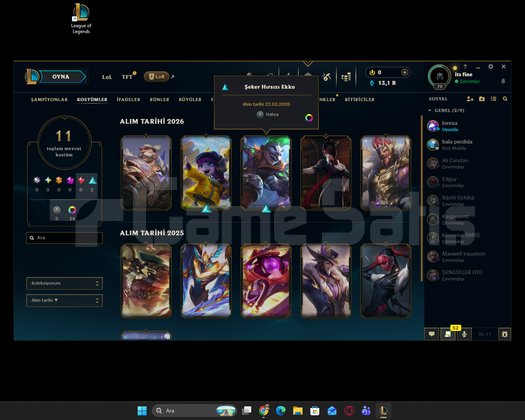Screen dimensions: 525x420
Task: Select the golden armored skin card in 2026 row
Action: click(386, 172)
